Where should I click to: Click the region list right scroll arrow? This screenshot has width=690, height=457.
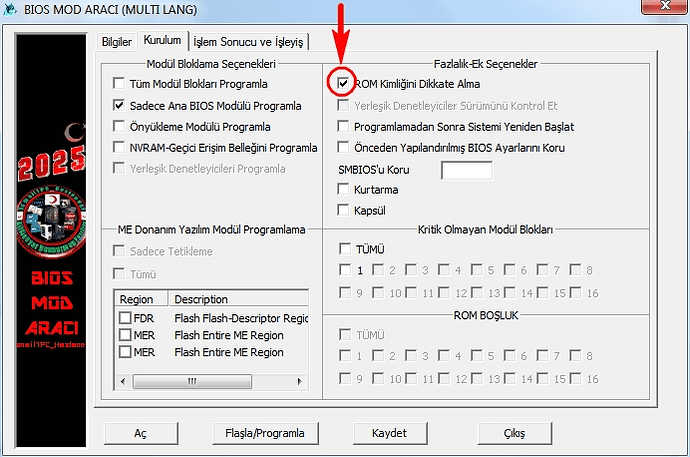click(302, 381)
